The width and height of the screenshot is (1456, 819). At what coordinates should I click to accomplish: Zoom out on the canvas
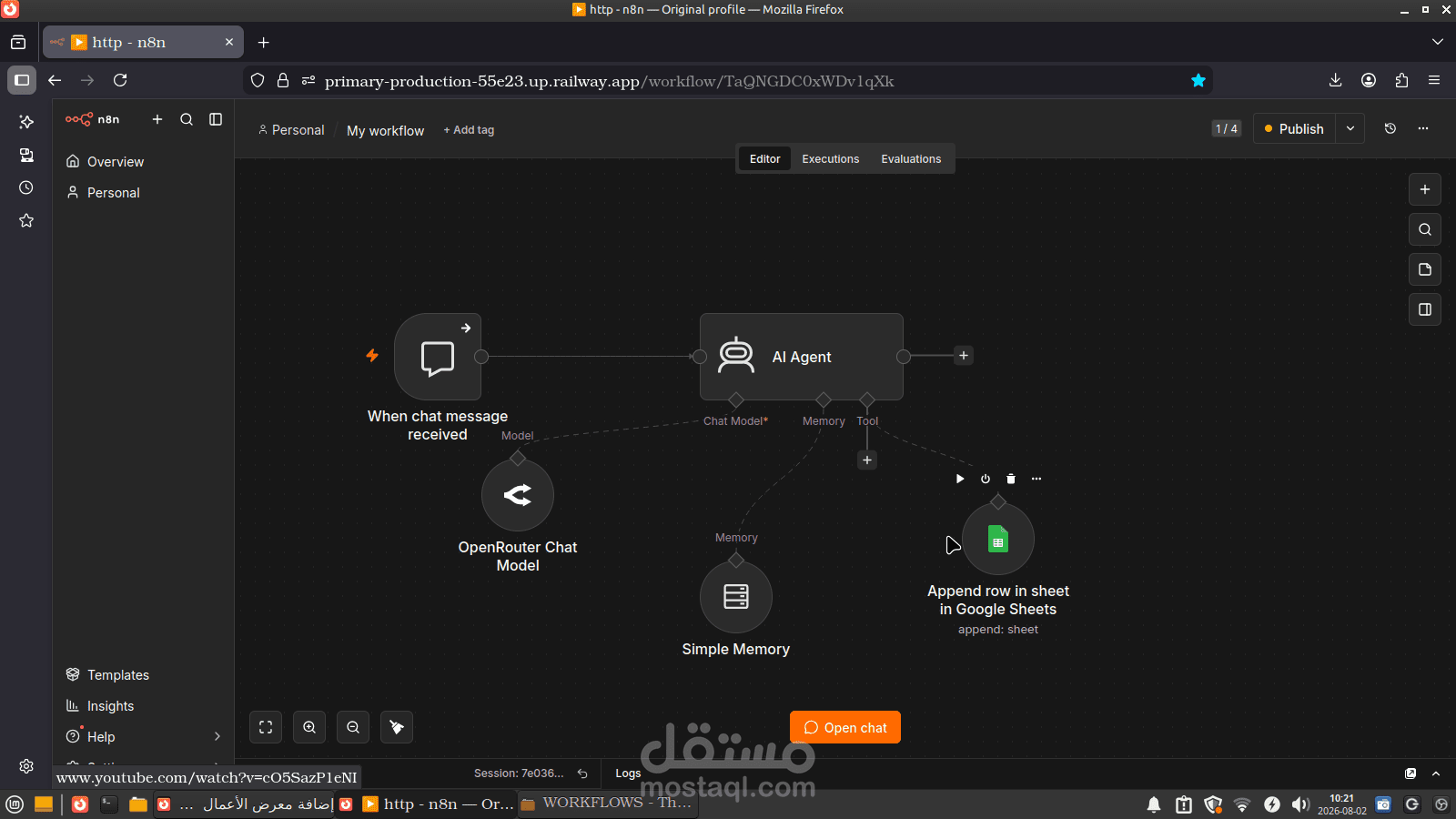pos(353,727)
